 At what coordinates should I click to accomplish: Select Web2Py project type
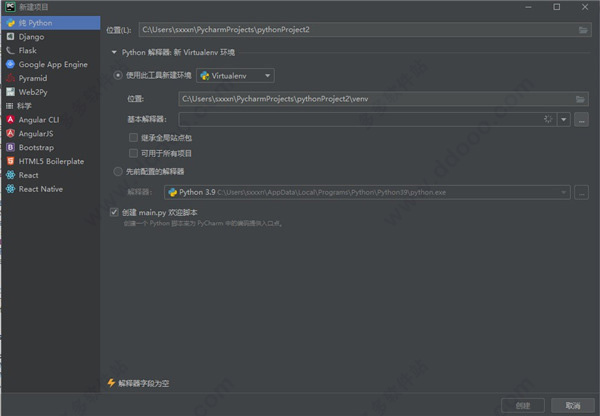(x=51, y=92)
